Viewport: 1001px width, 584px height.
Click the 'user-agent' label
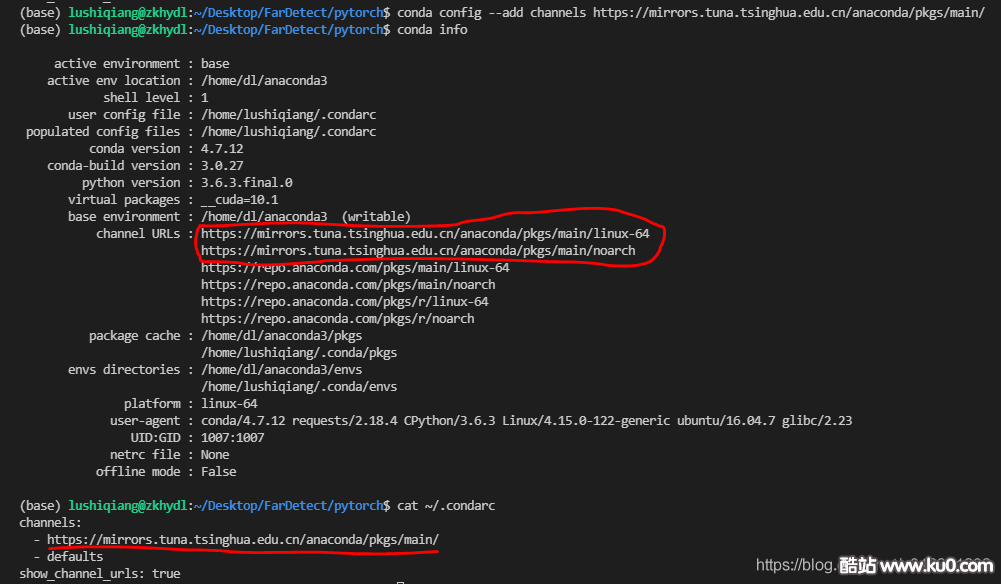(146, 421)
